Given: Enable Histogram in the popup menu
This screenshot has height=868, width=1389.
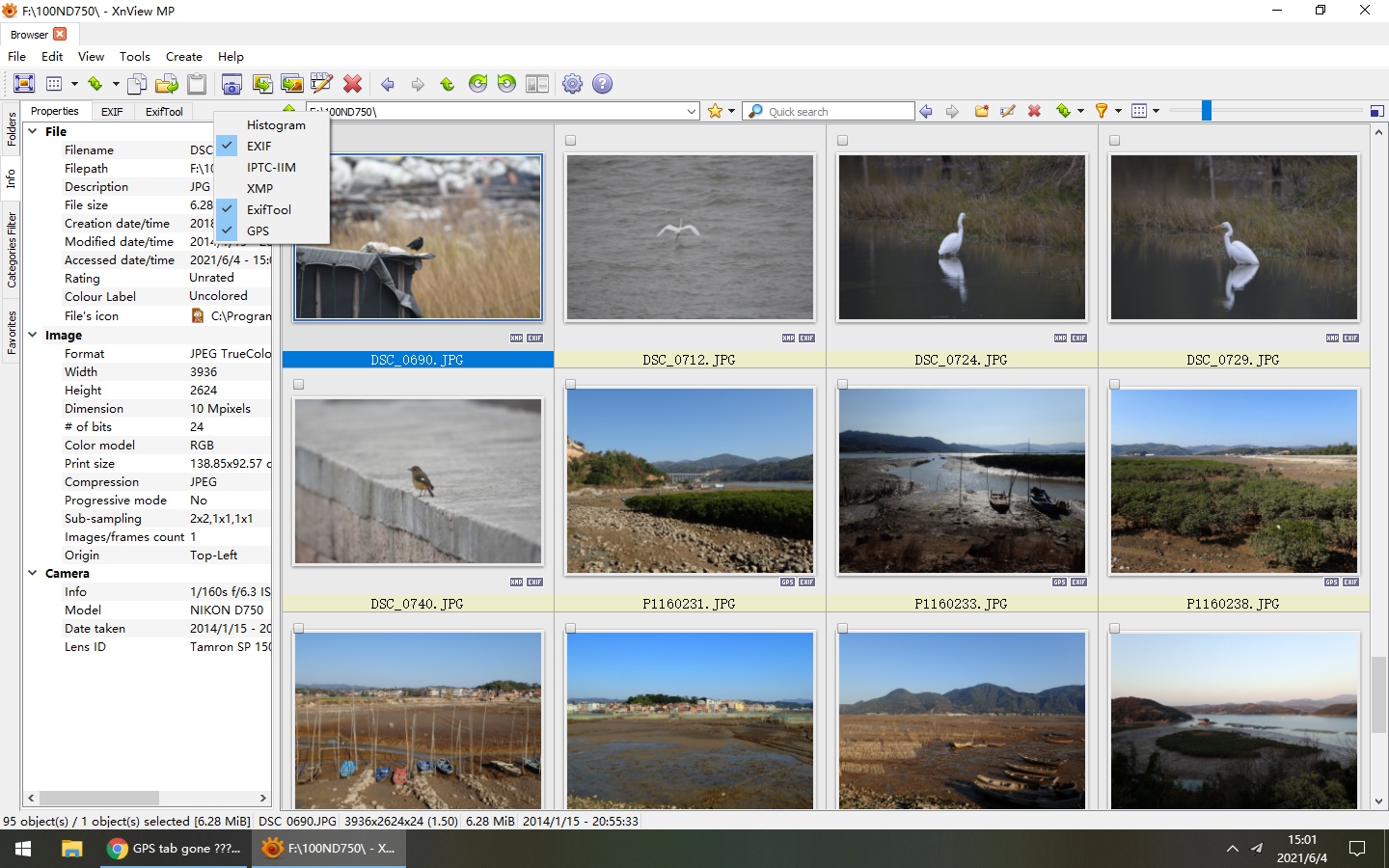Looking at the screenshot, I should click(x=276, y=125).
